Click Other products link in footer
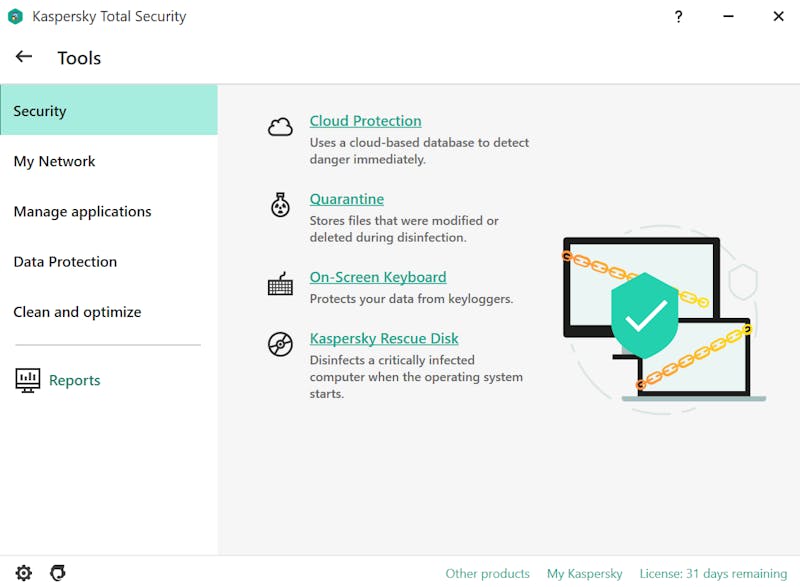This screenshot has height=587, width=800. point(487,574)
